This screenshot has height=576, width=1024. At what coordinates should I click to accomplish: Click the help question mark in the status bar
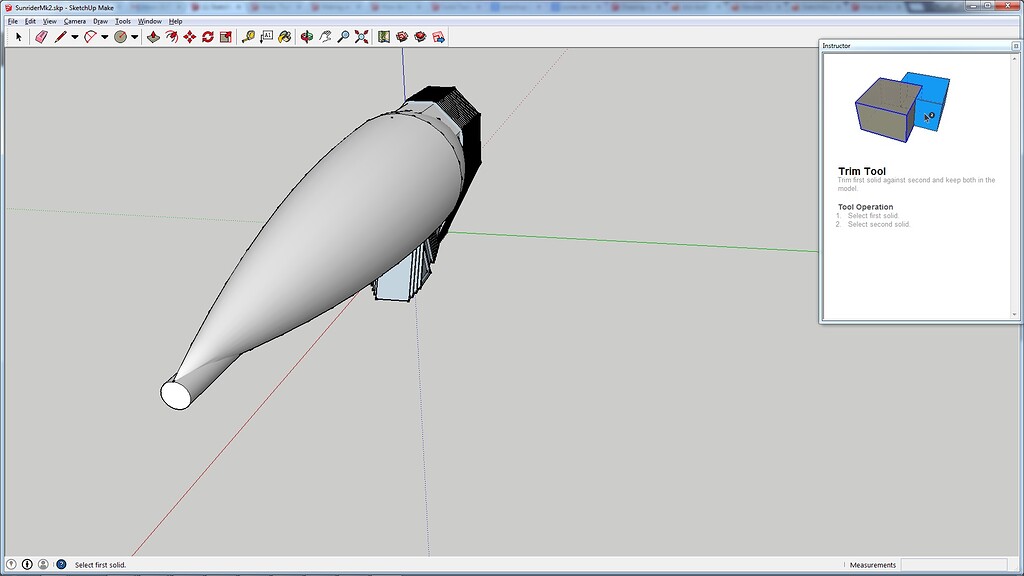[61, 564]
